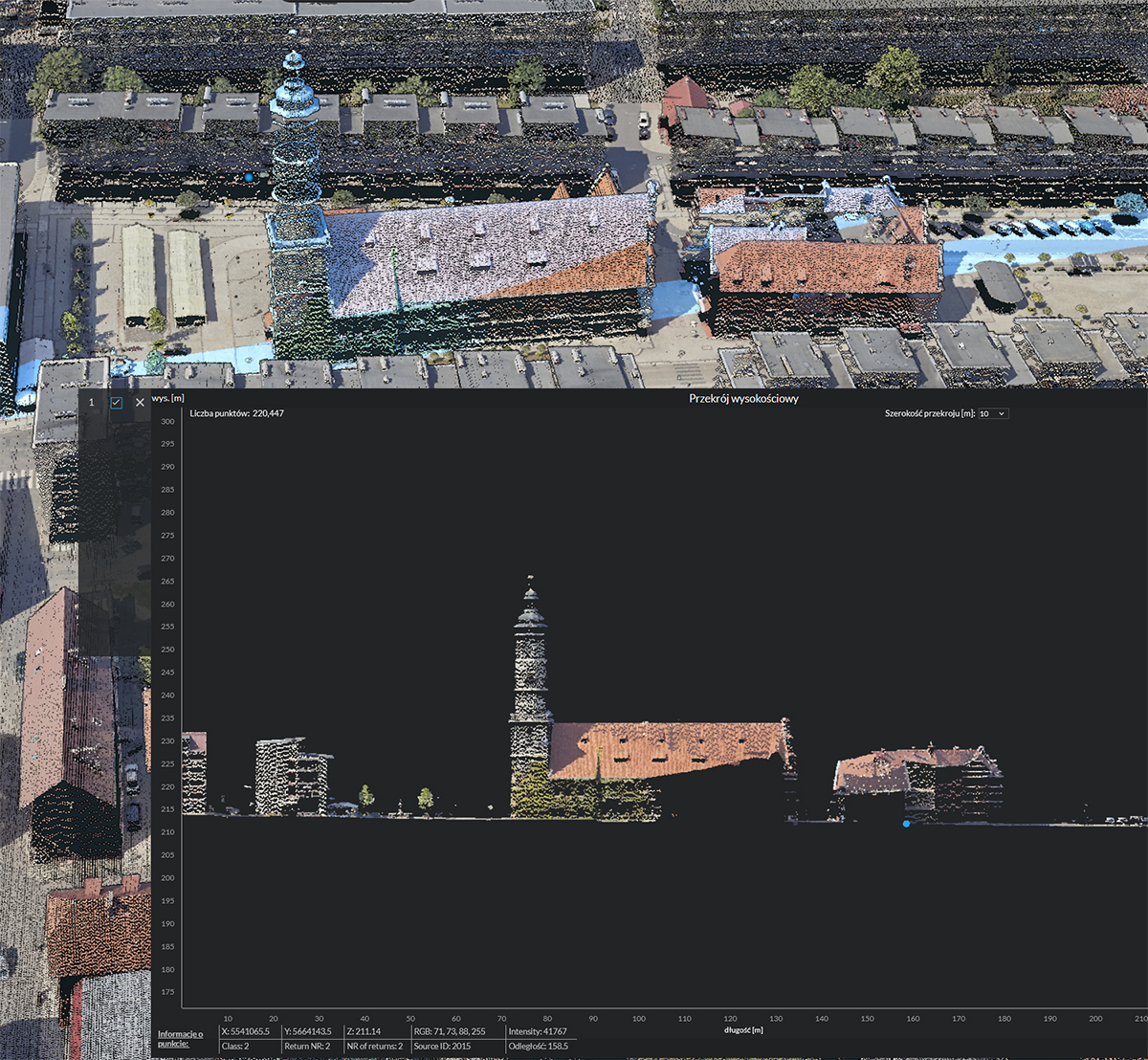Select the Source ID: 2015 cell
Viewport: 1148px width, 1060px height.
pos(443,1047)
